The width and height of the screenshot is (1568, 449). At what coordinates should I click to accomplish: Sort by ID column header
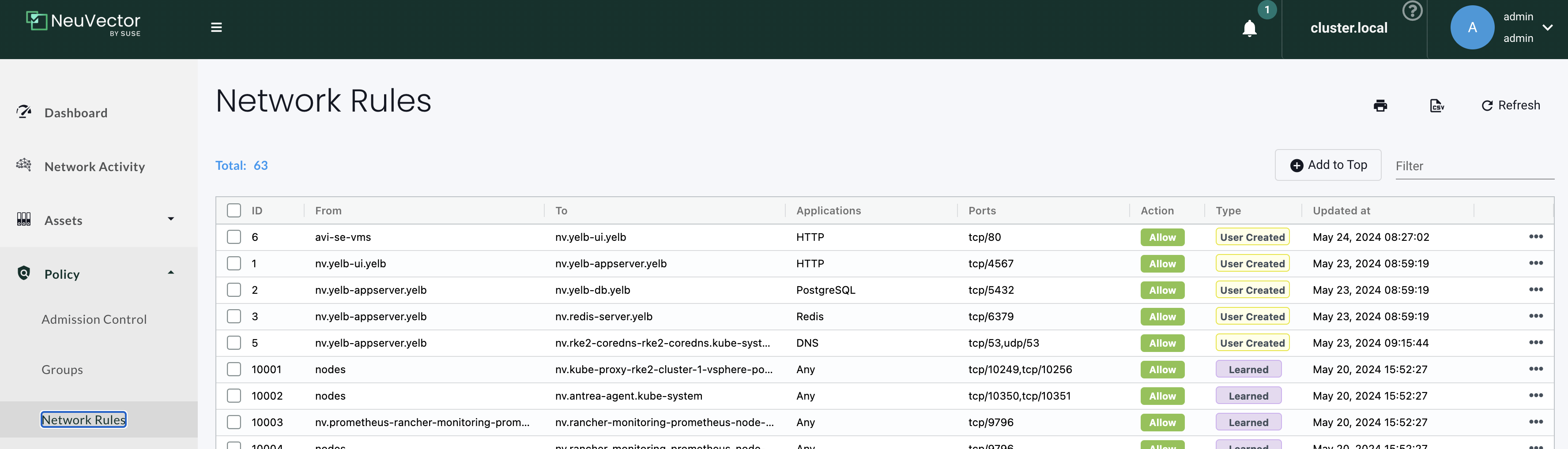(x=257, y=210)
